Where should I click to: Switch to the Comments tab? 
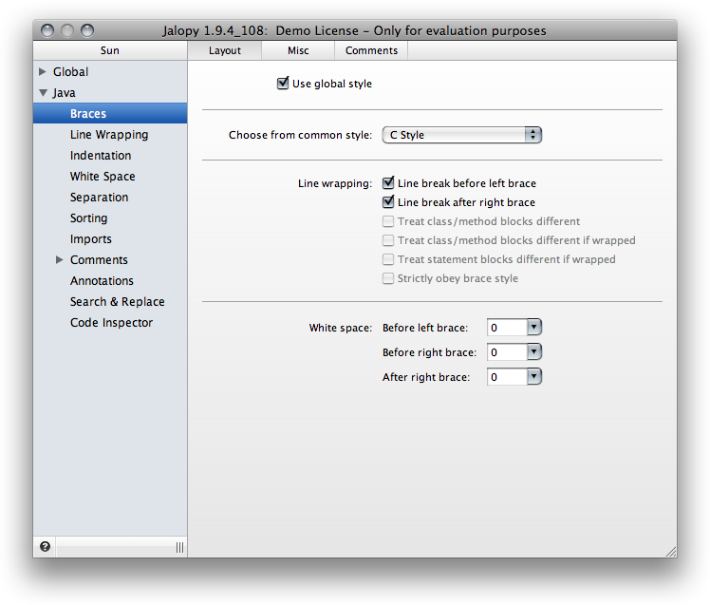371,51
